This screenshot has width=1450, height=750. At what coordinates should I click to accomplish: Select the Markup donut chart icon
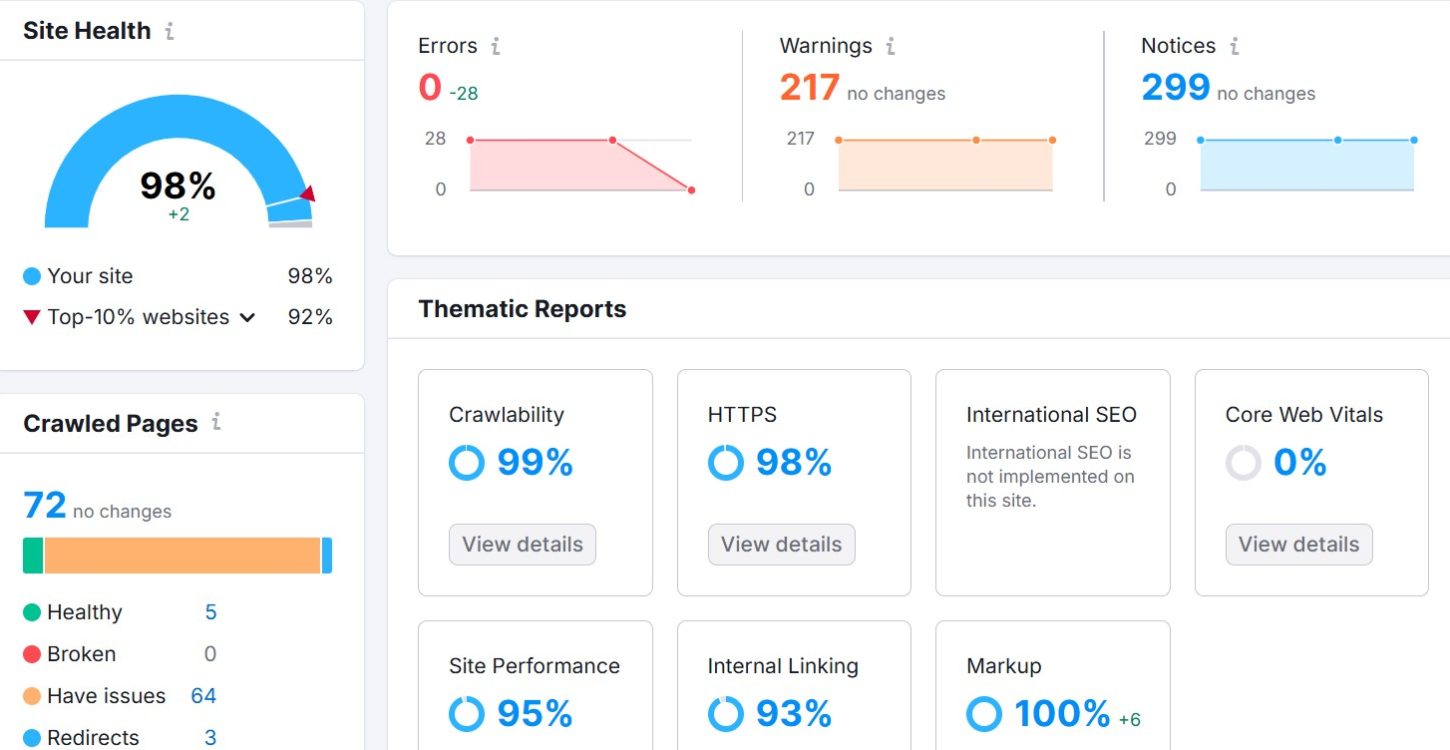click(x=984, y=714)
